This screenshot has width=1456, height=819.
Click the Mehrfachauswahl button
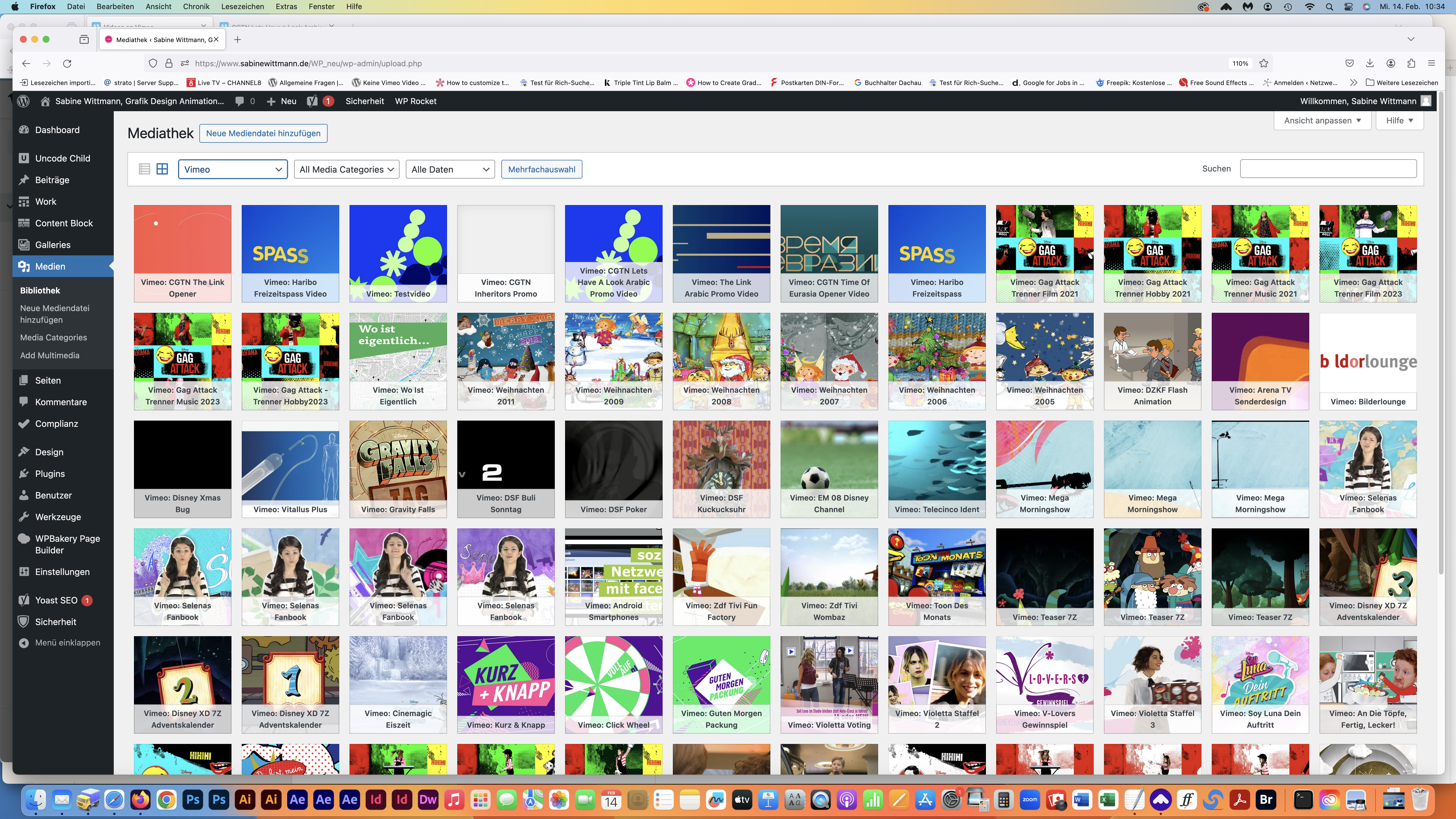(541, 169)
